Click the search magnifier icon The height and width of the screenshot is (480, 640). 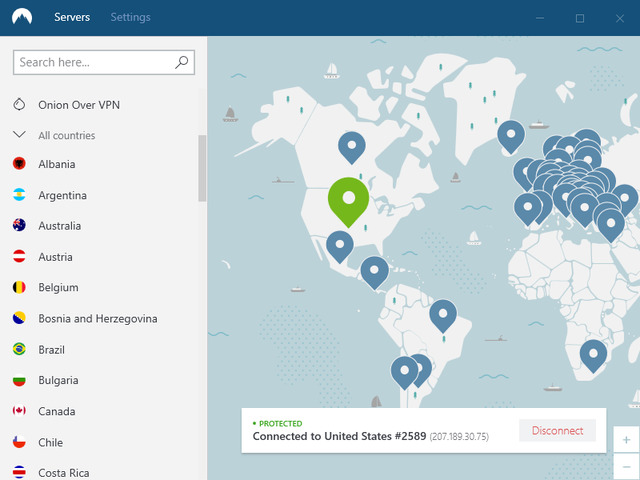tap(182, 62)
